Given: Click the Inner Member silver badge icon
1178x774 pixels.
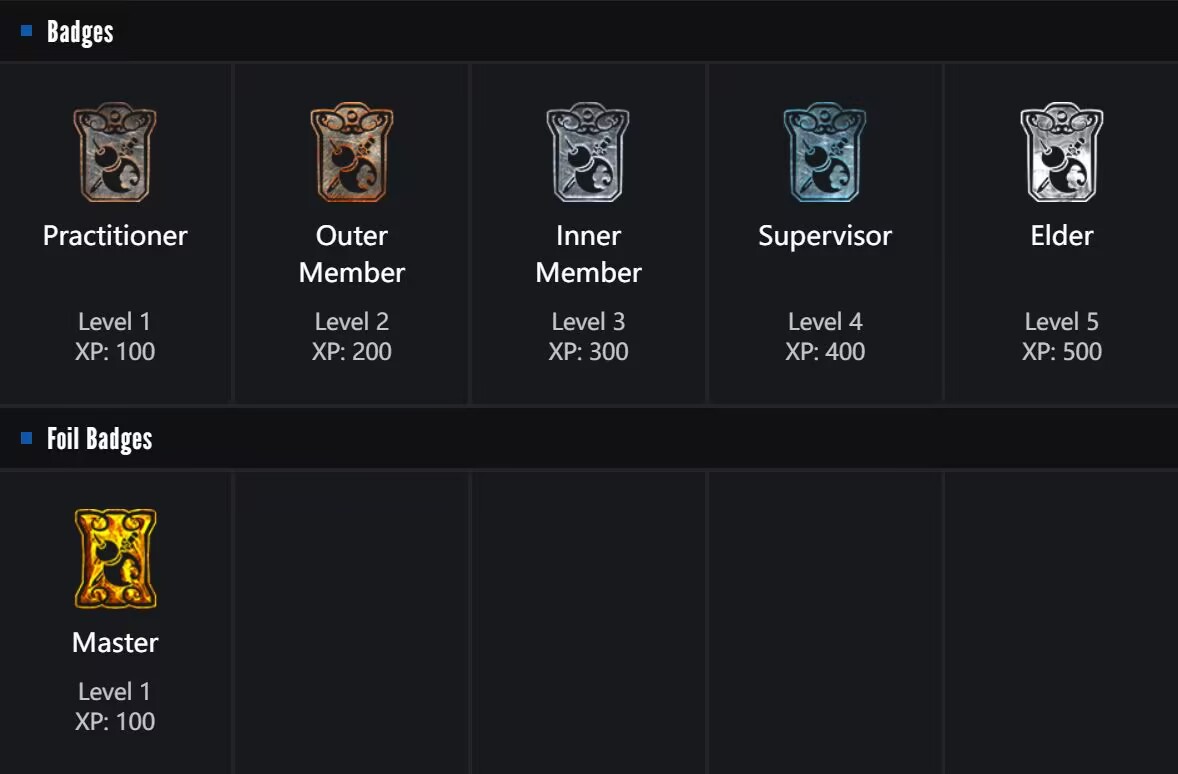Looking at the screenshot, I should coord(588,153).
